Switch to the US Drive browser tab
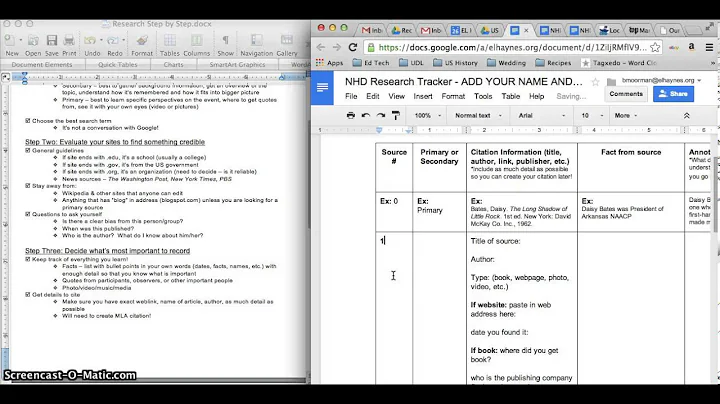Viewport: 720px width, 404px height. (x=489, y=30)
